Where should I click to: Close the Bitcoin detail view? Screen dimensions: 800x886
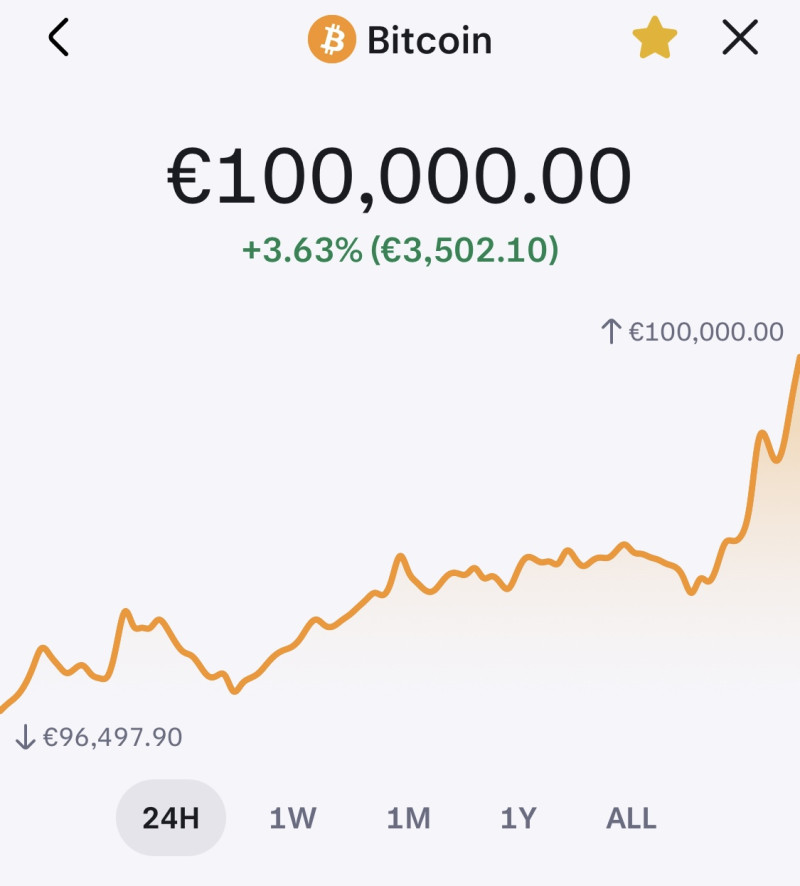(x=740, y=38)
